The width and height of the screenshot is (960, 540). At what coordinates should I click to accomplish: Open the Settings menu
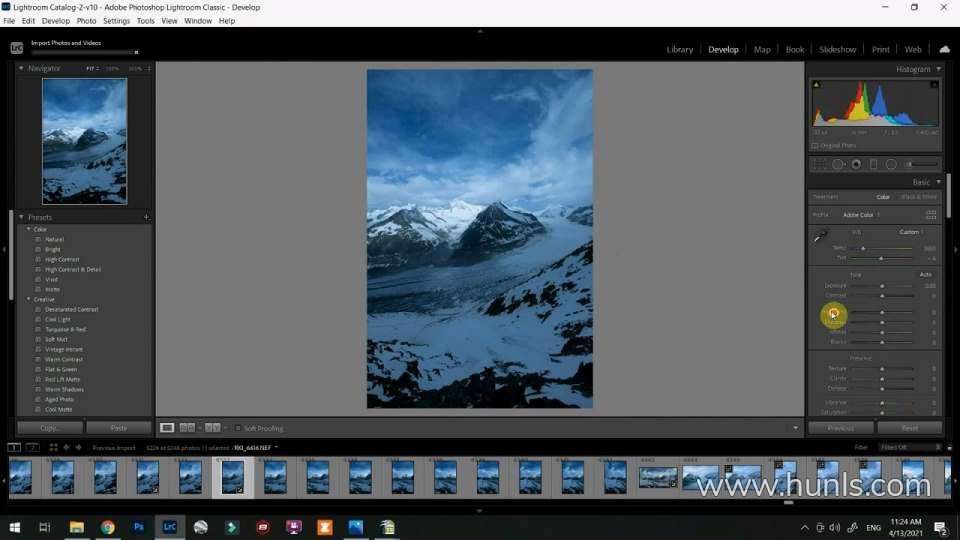[116, 21]
